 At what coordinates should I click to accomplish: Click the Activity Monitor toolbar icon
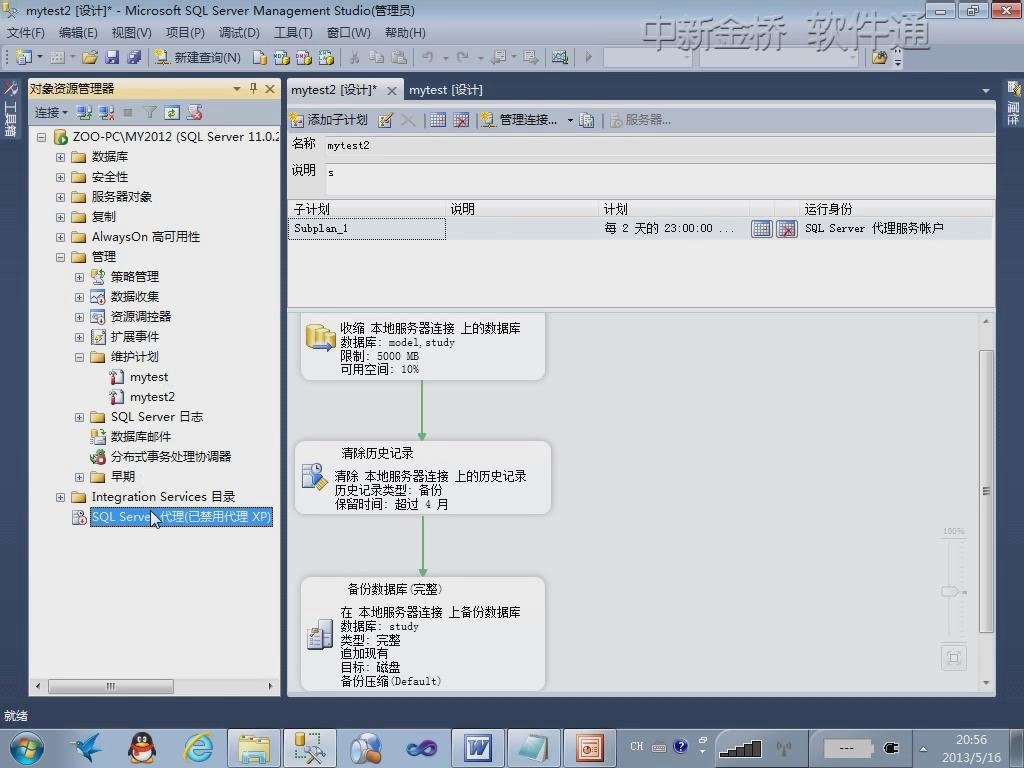pos(560,57)
